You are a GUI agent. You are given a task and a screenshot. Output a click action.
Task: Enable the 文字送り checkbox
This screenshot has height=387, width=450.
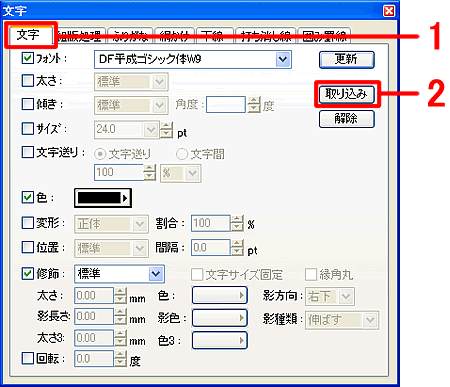[27, 152]
